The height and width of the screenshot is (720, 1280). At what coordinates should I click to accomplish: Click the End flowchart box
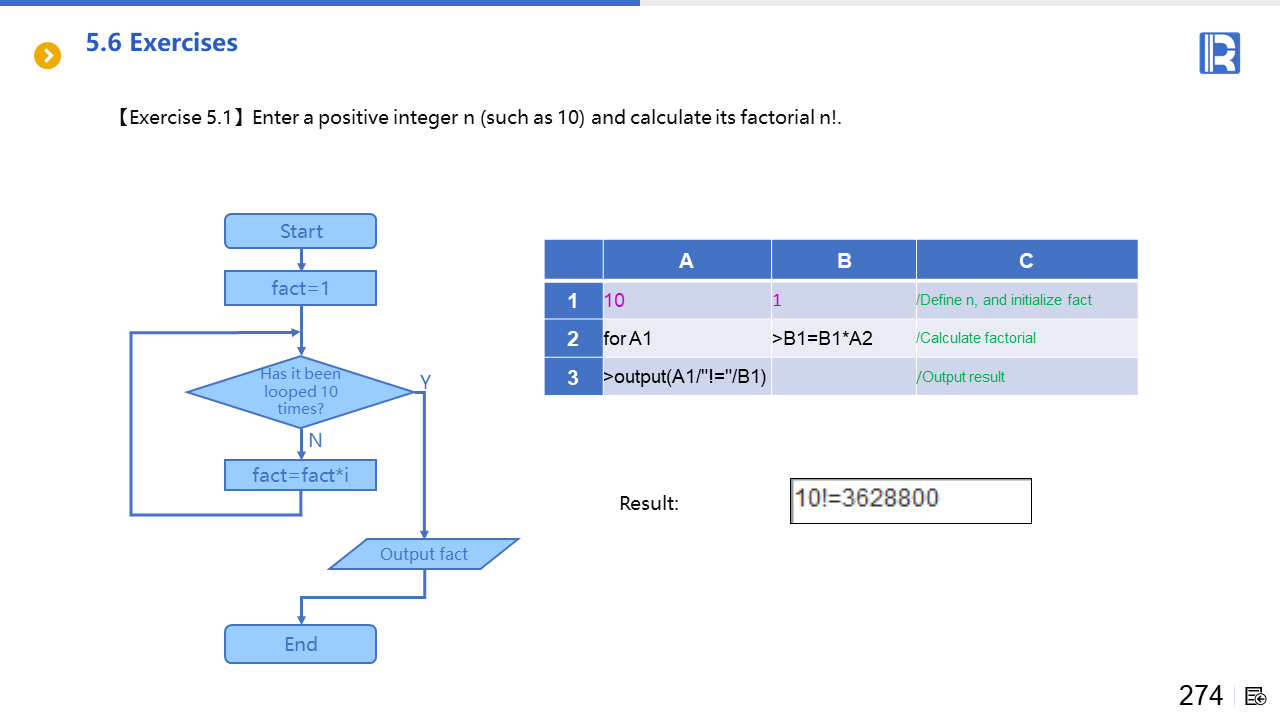point(300,644)
